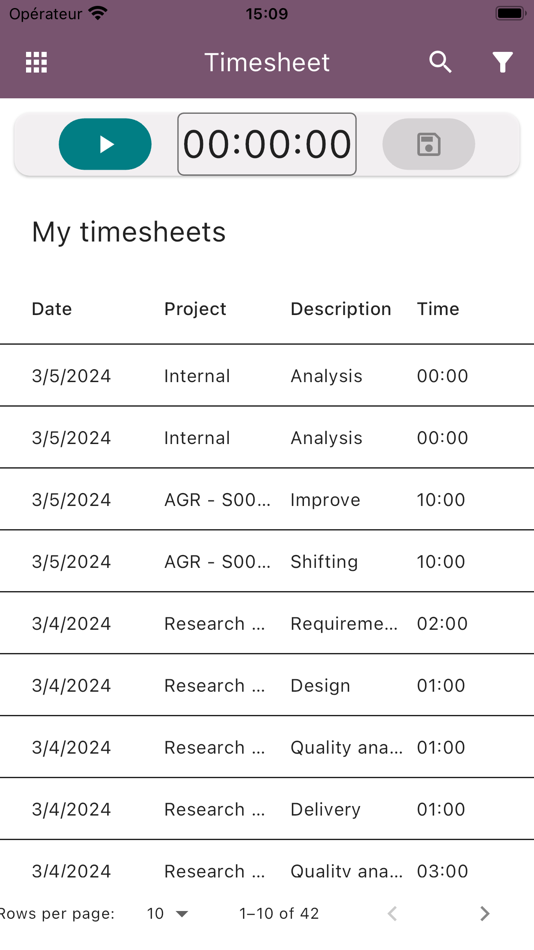This screenshot has height=950, width=534.
Task: Click the 00:00:00 timer field
Action: pos(267,144)
